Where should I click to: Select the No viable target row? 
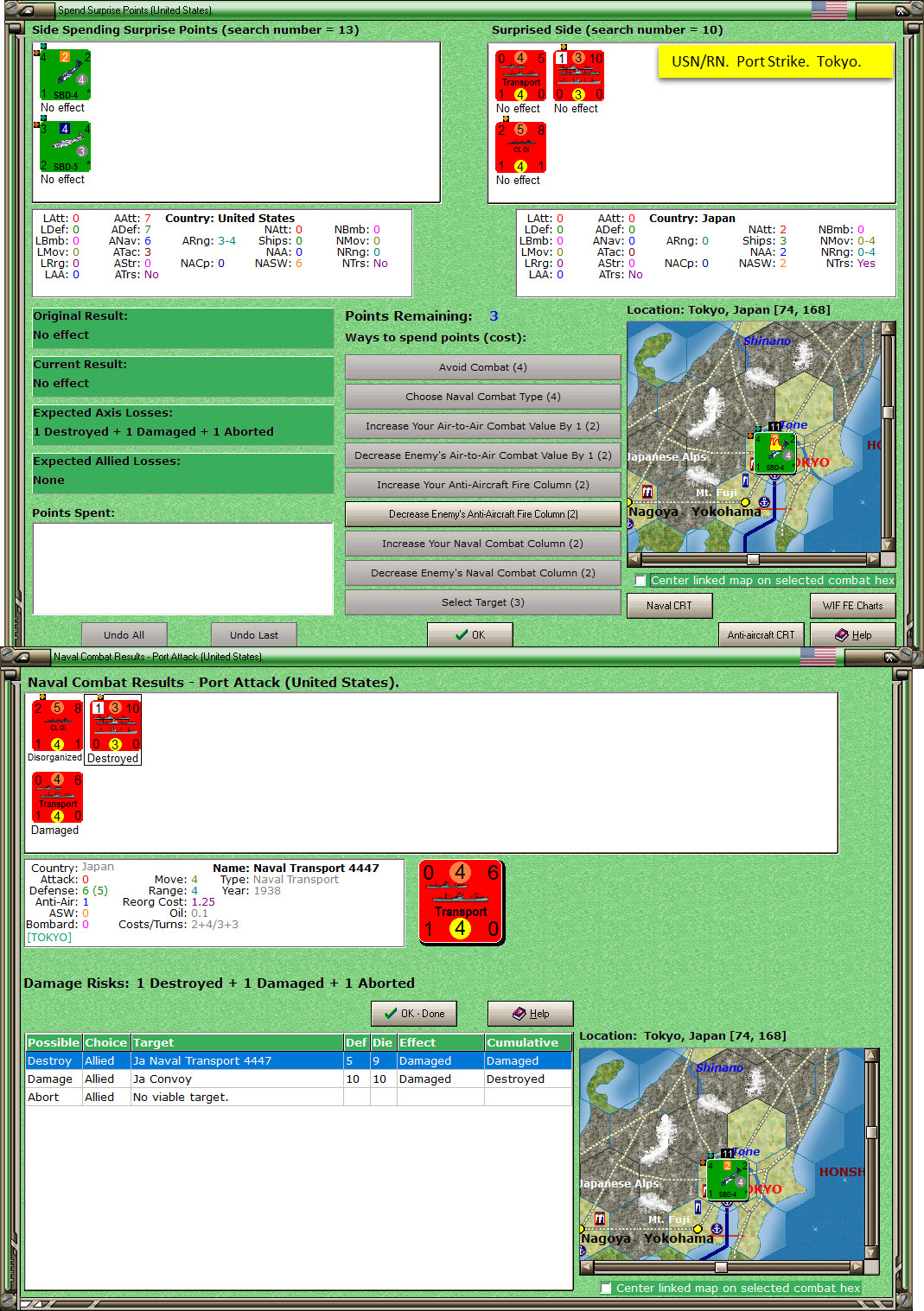(299, 1098)
